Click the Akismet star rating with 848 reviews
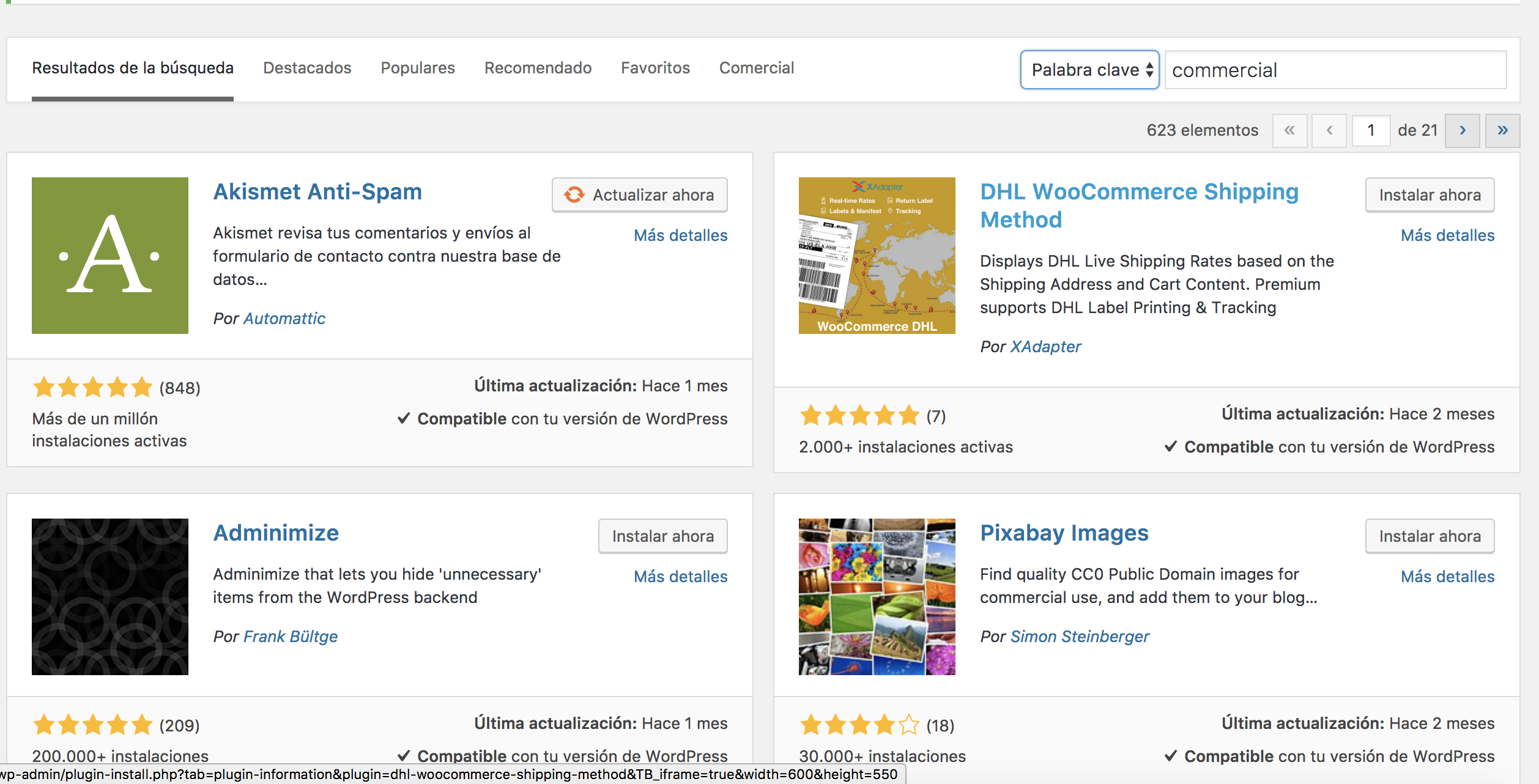Viewport: 1539px width, 784px height. click(92, 387)
